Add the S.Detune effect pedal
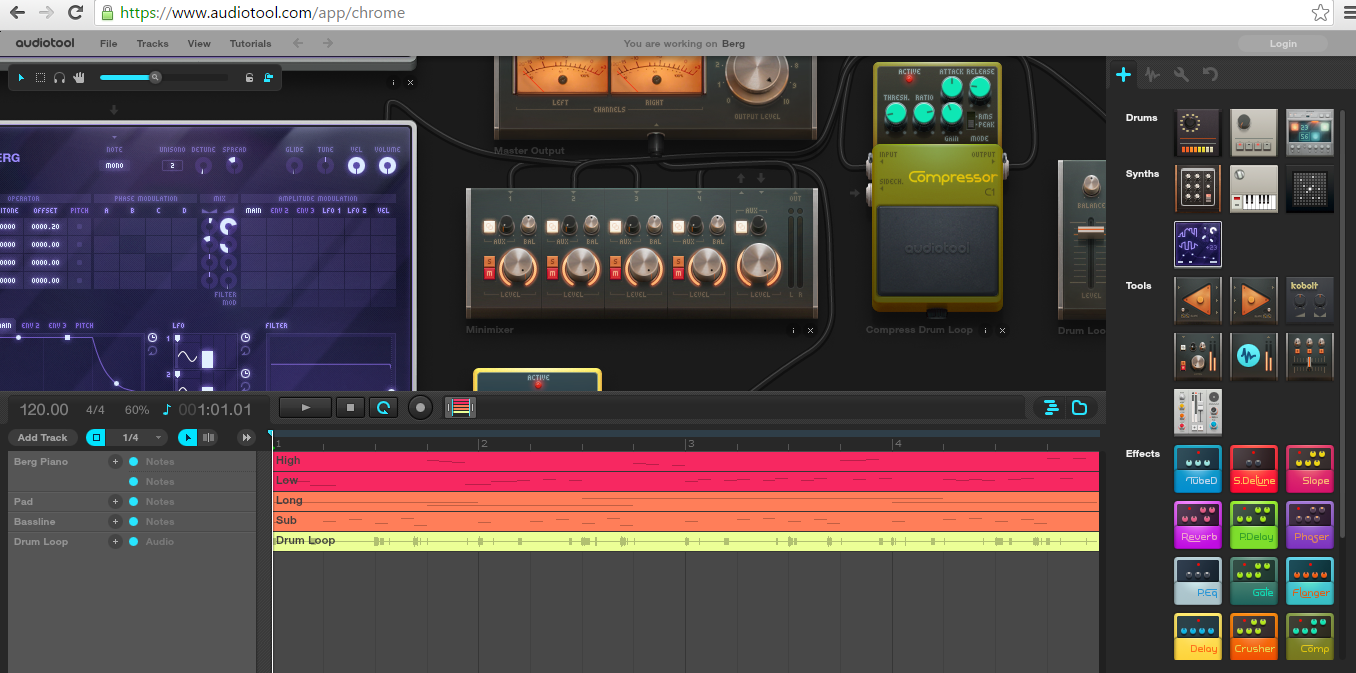This screenshot has height=673, width=1356. tap(1253, 470)
